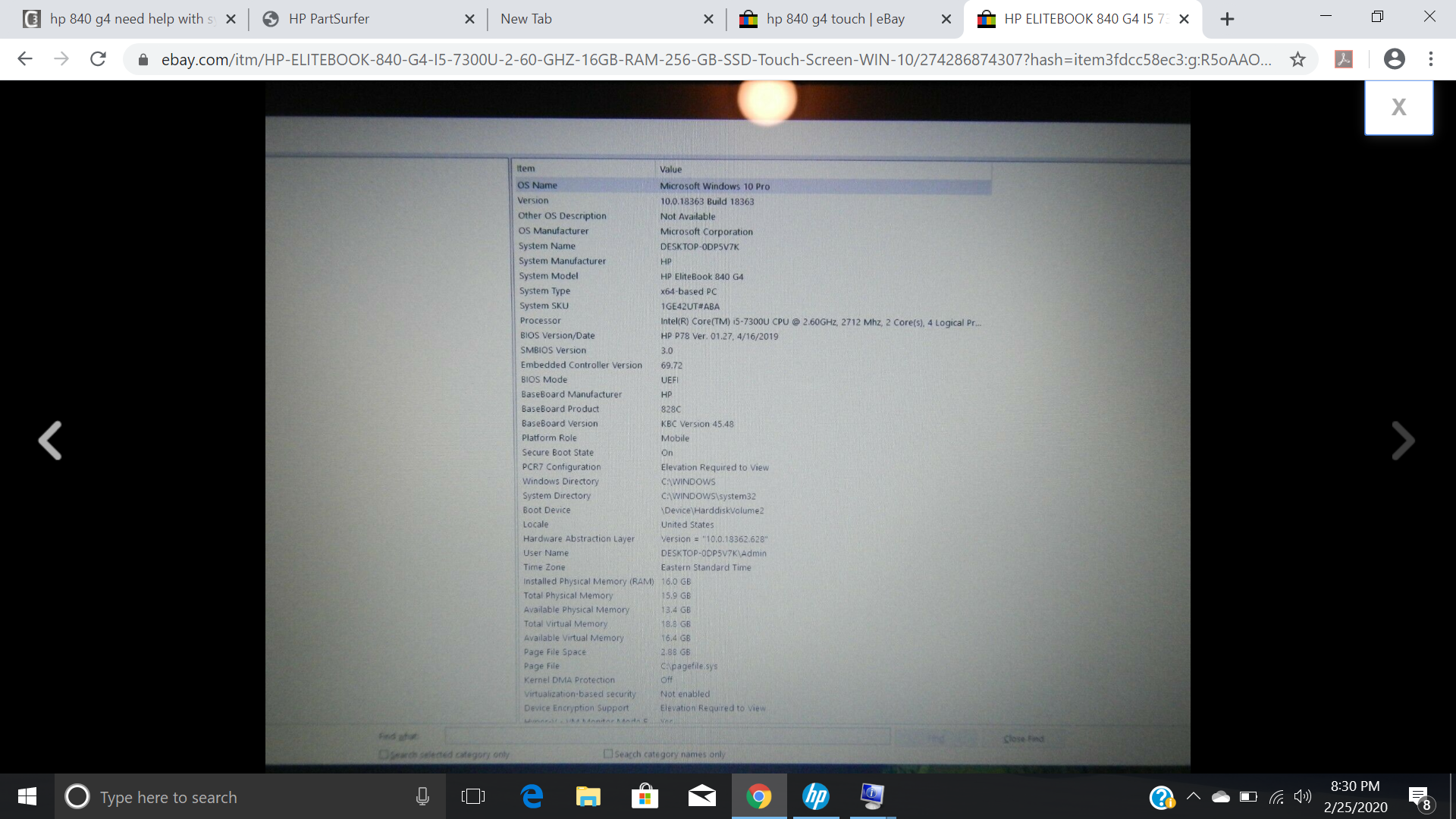Open the monitor app in taskbar
Image resolution: width=1456 pixels, height=819 pixels.
[872, 796]
